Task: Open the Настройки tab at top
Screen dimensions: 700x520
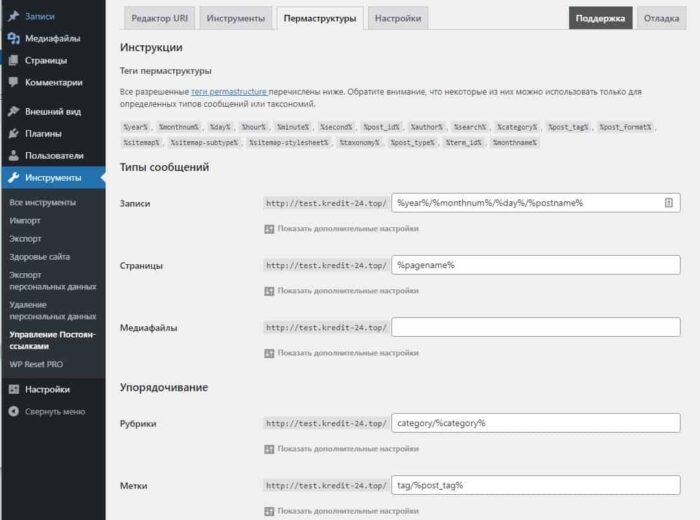Action: point(397,18)
